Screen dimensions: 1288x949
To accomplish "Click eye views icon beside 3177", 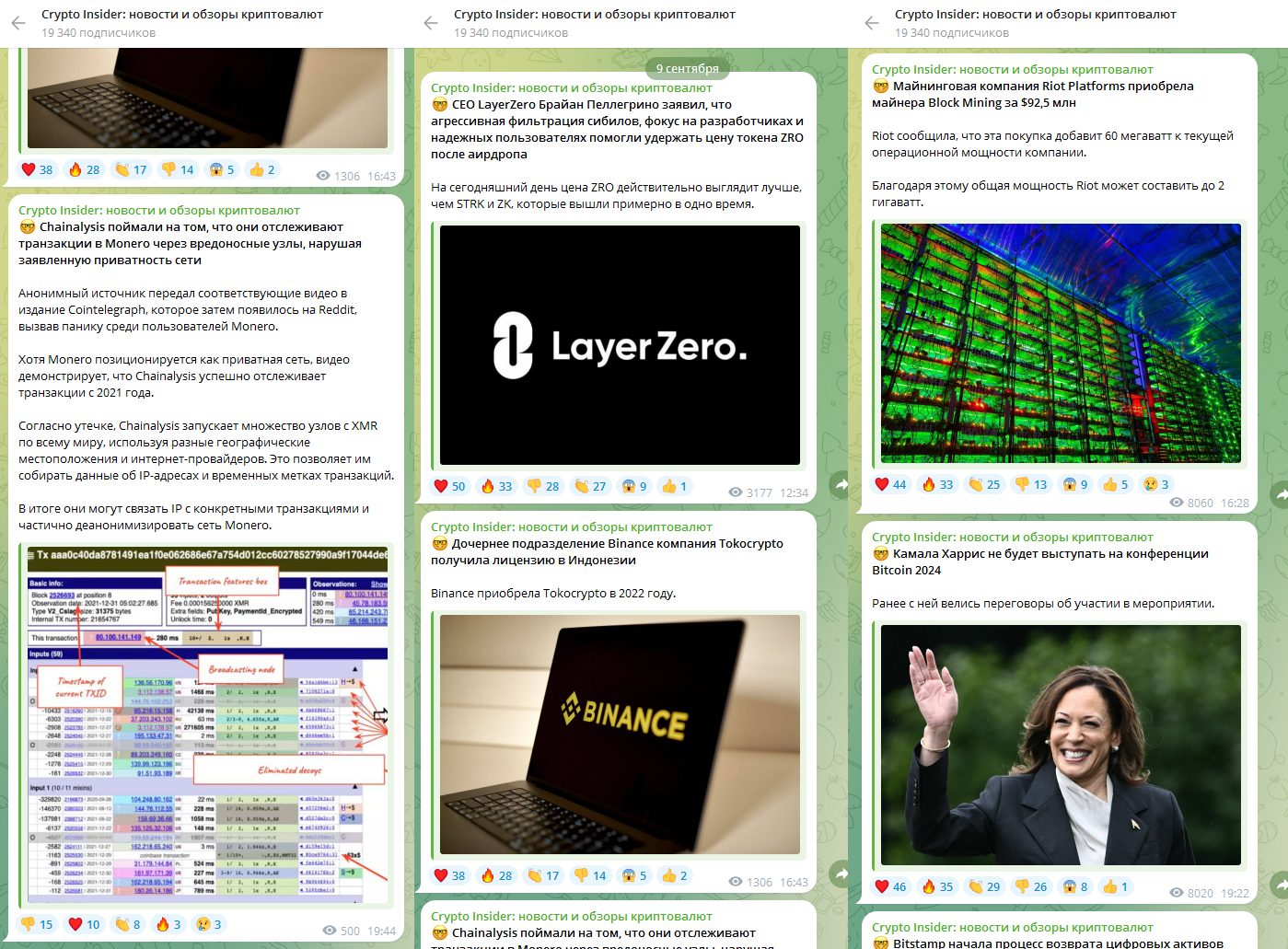I will 736,492.
